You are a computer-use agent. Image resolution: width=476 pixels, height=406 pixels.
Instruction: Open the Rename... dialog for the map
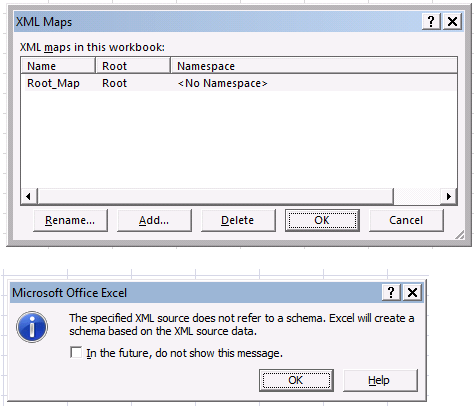70,220
